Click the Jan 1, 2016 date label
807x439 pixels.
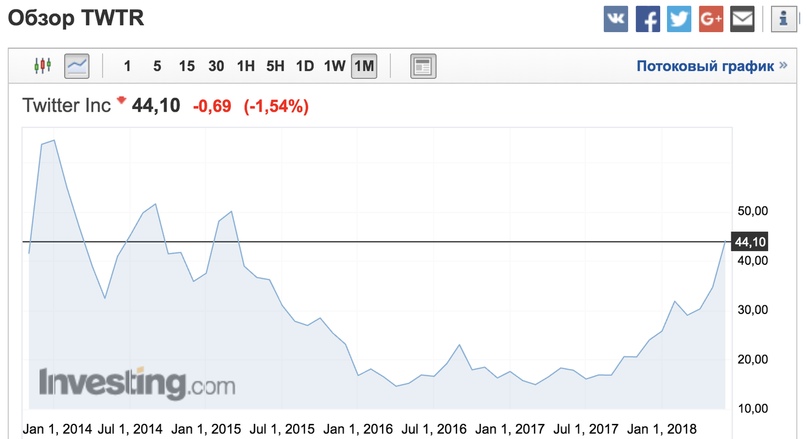click(x=358, y=429)
